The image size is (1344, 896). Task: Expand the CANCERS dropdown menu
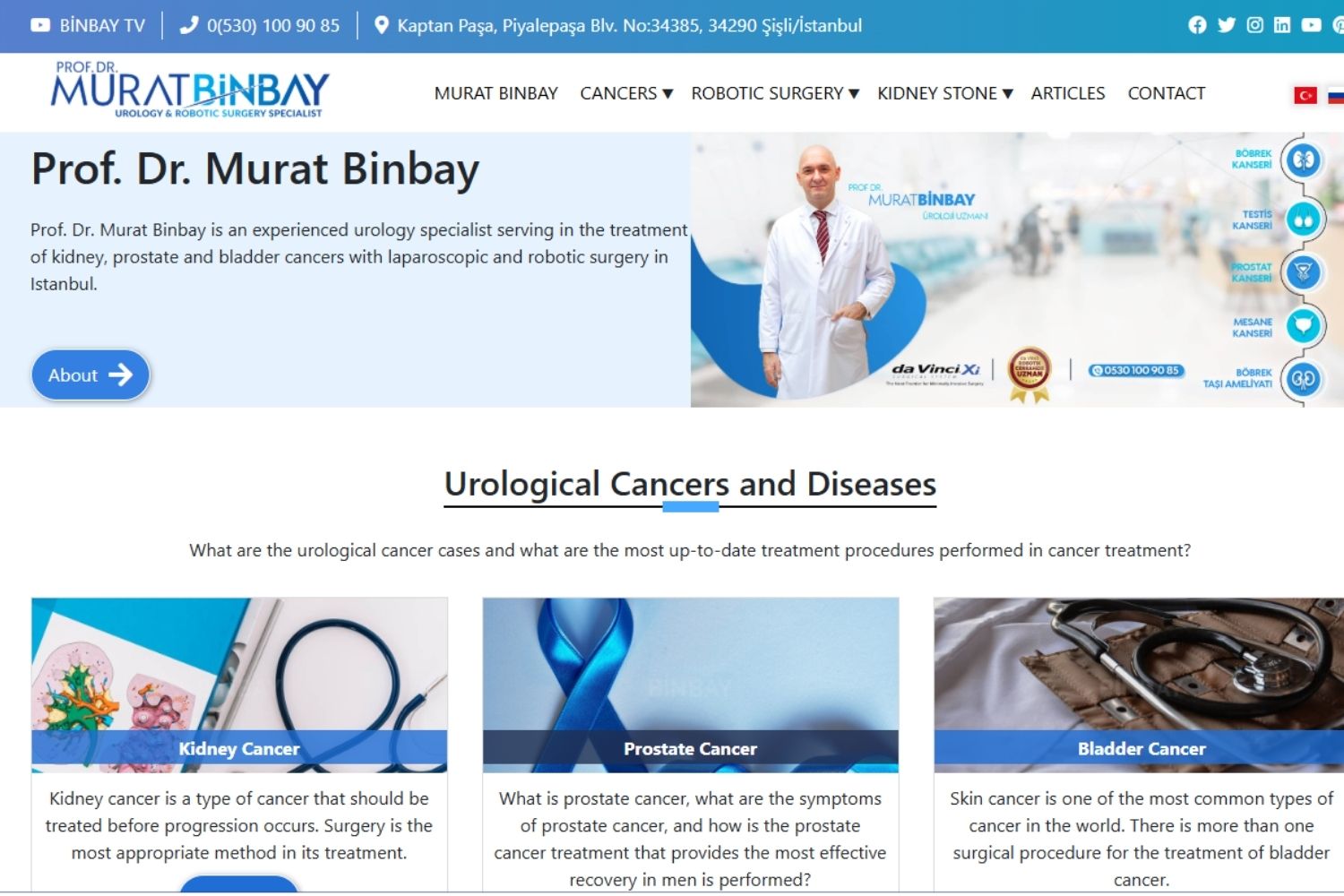[x=625, y=93]
